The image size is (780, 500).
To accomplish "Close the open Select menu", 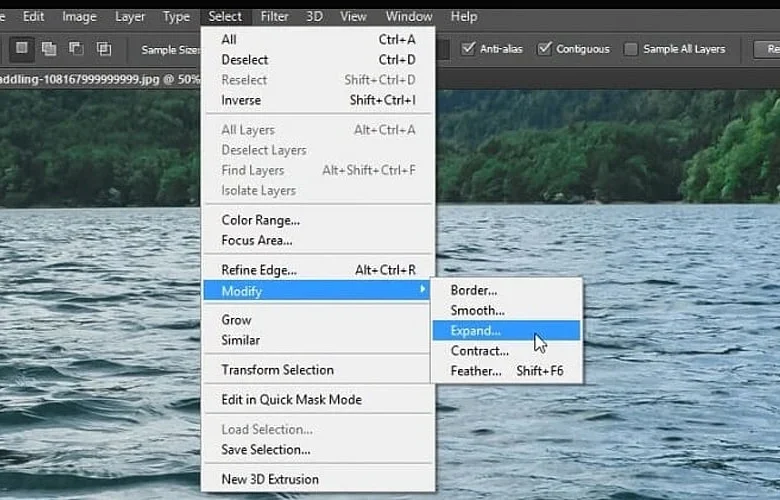I will click(225, 17).
